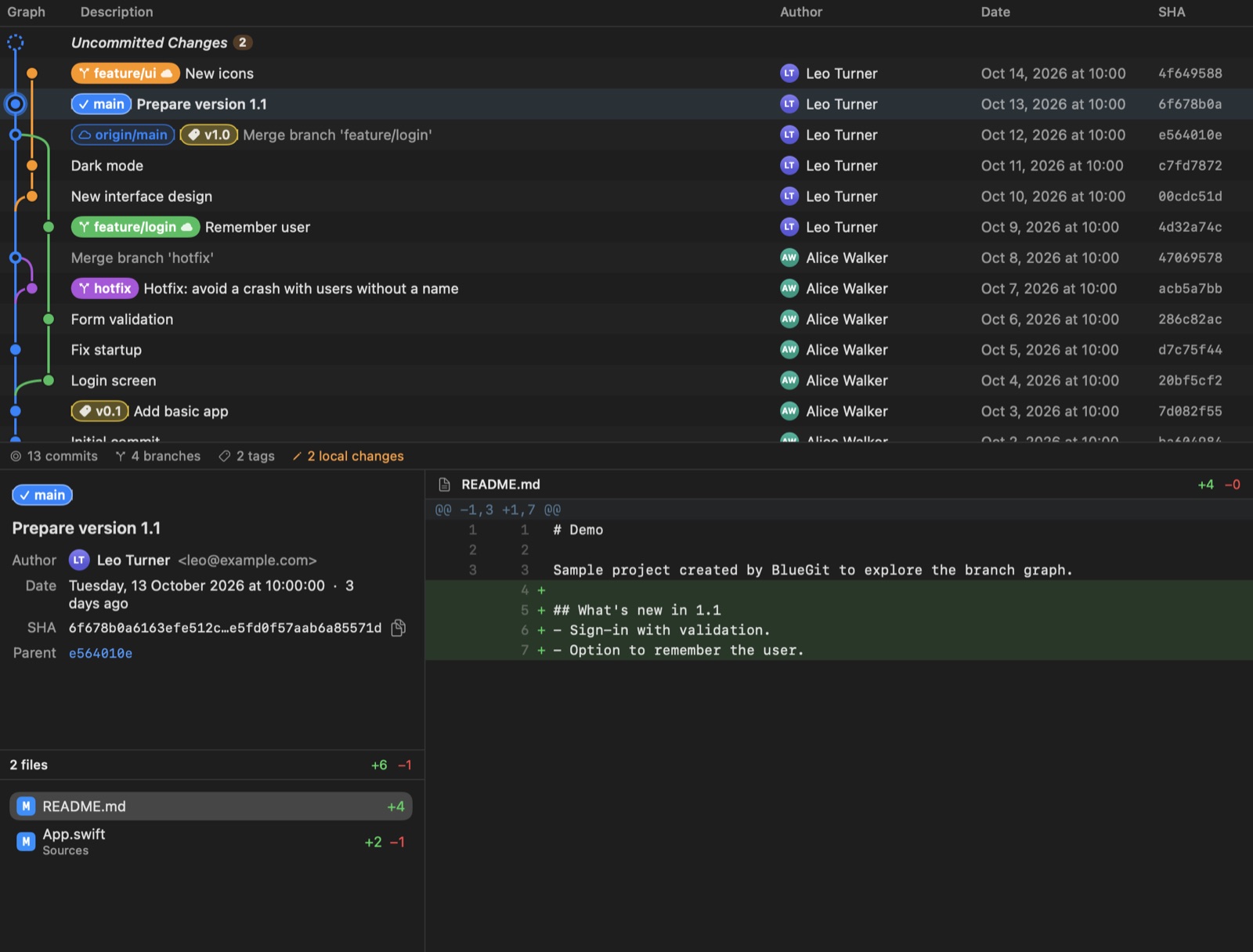
Task: Select the Uncommitted Changes row
Action: tap(626, 42)
